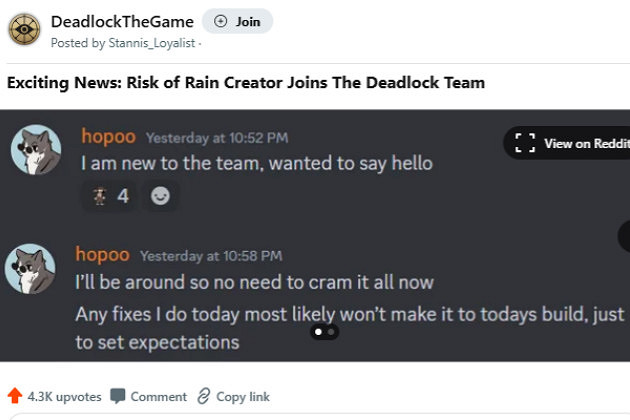Select the second gallery pagination dot
Image resolution: width=630 pixels, height=420 pixels.
[332, 331]
